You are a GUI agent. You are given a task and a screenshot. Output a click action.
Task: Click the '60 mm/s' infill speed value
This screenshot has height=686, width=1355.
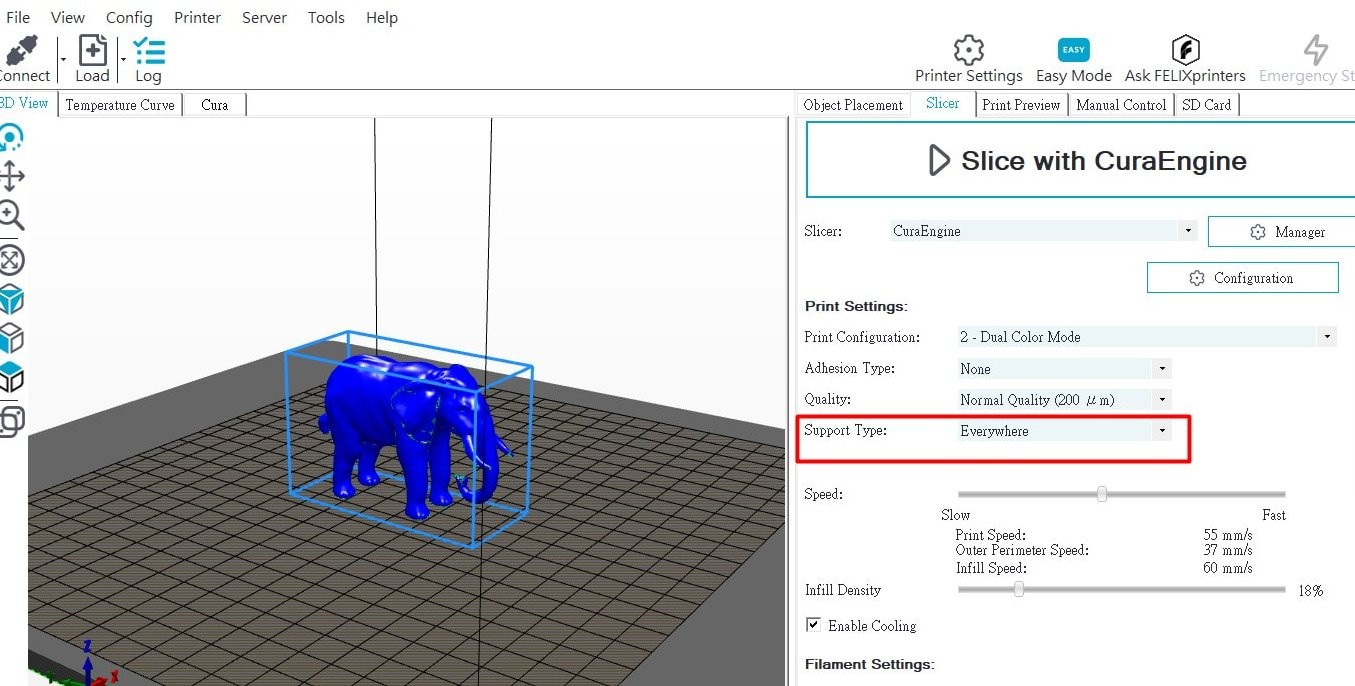(x=1228, y=568)
